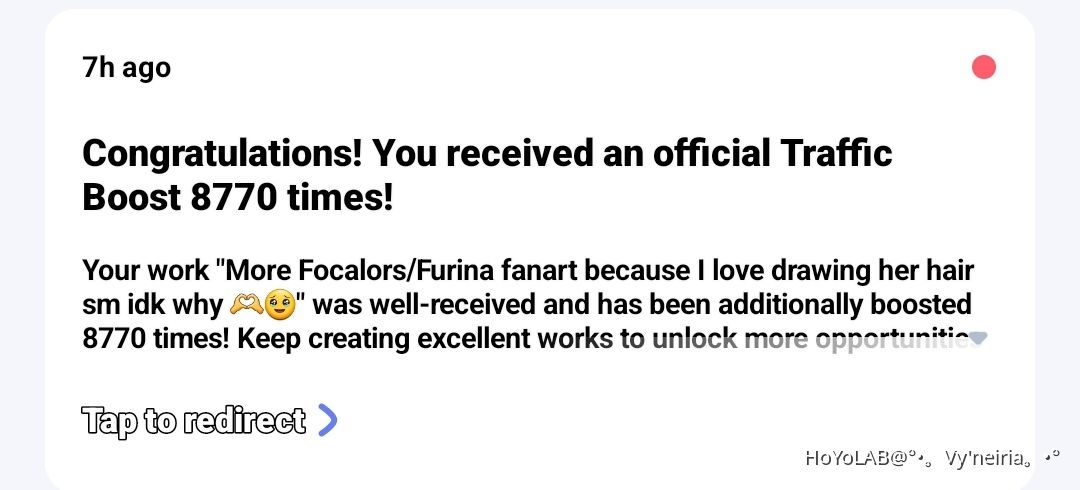The image size is (1080, 490).
Task: Expand the truncated notification message arrow
Action: pyautogui.click(x=978, y=339)
